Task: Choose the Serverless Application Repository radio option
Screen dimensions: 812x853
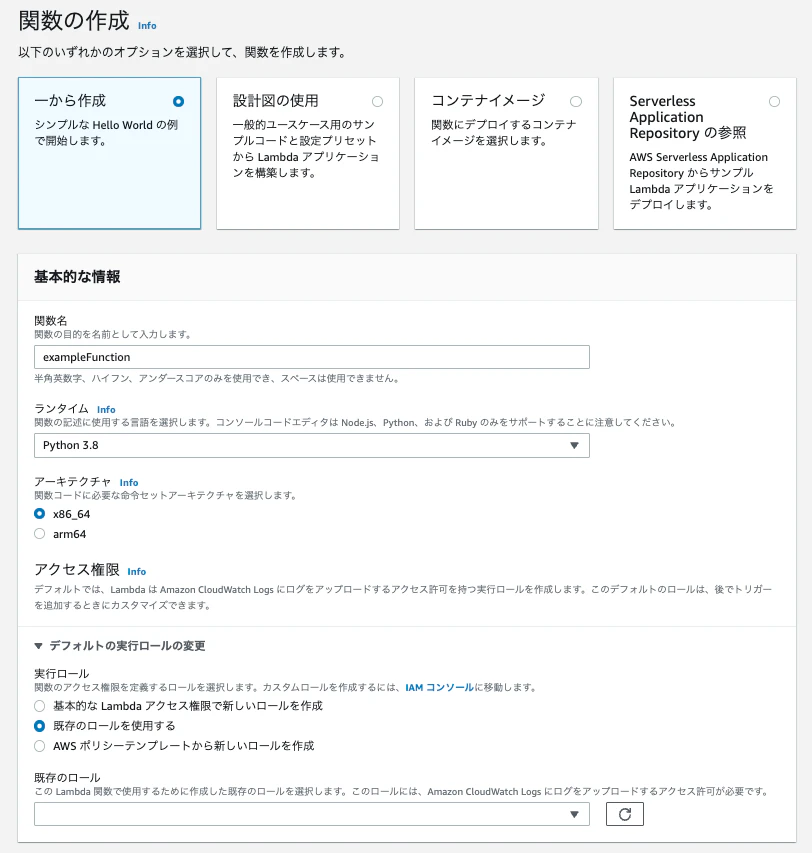Action: [x=774, y=102]
